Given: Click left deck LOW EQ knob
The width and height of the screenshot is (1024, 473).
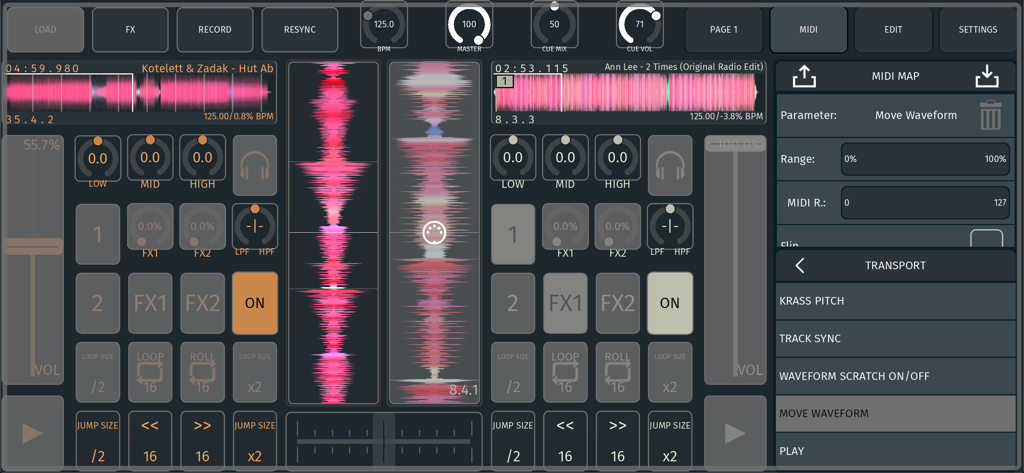Looking at the screenshot, I should tap(98, 158).
